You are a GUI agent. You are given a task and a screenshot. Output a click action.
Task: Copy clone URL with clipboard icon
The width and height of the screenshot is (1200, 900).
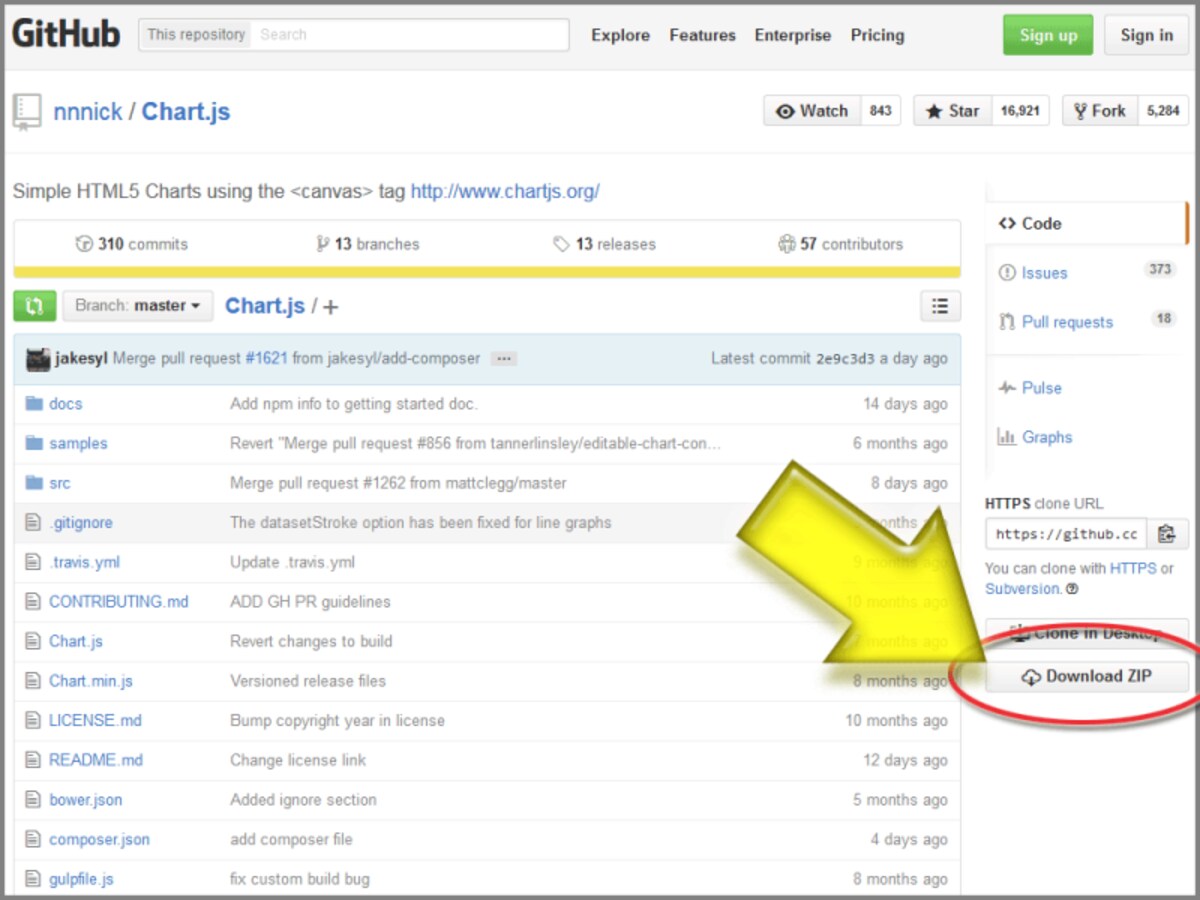(1167, 534)
